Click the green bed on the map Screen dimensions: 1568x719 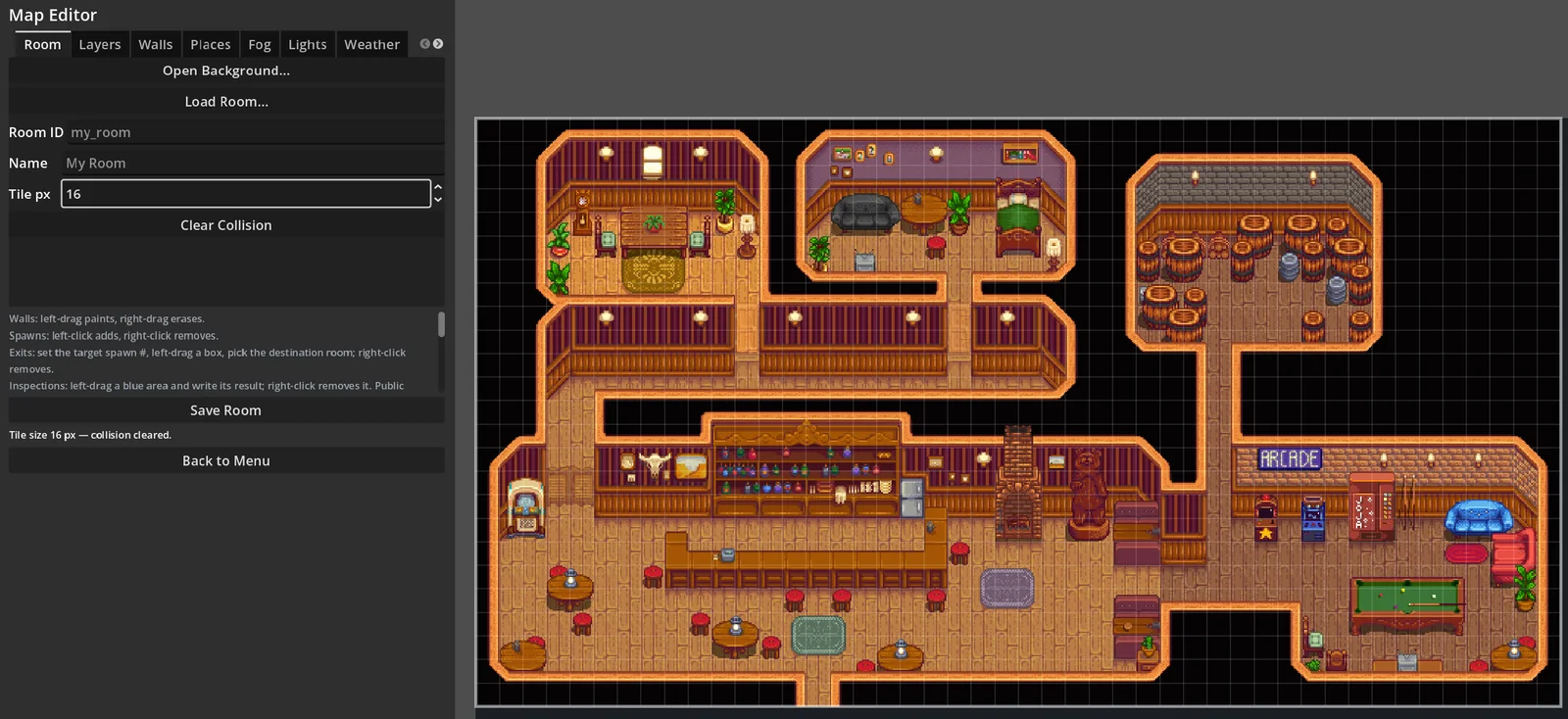click(x=1019, y=217)
